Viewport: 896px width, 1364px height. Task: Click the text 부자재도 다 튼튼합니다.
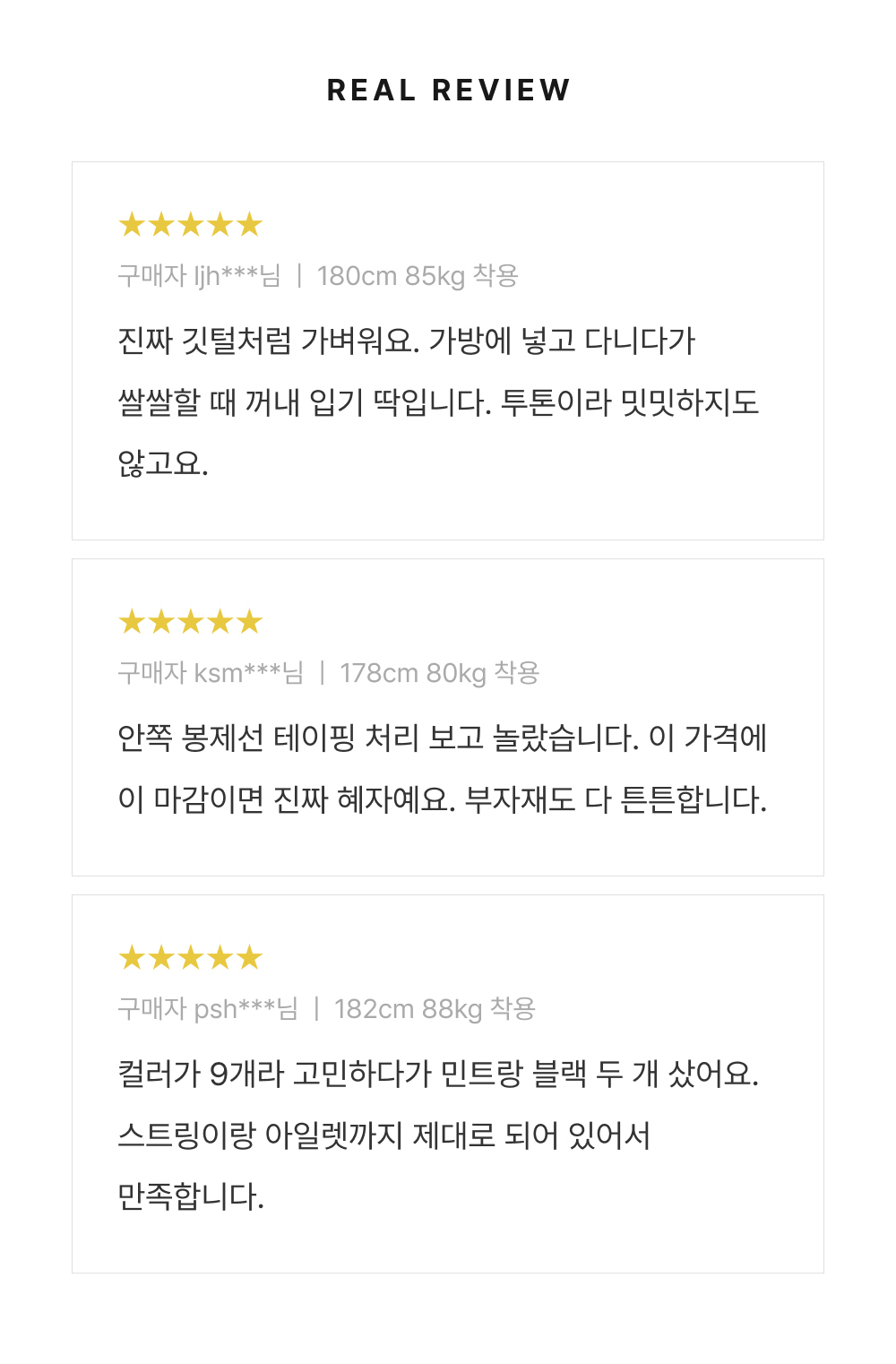tap(616, 799)
